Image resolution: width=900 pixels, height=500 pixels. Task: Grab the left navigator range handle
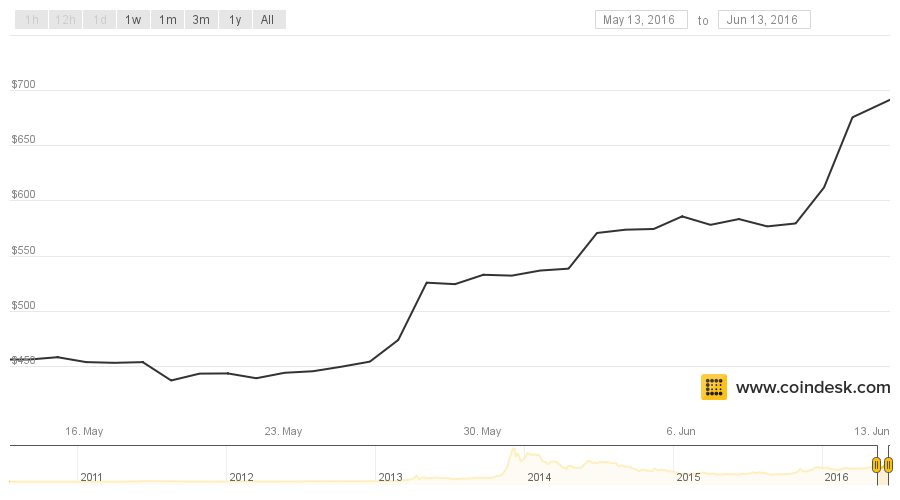[x=876, y=464]
